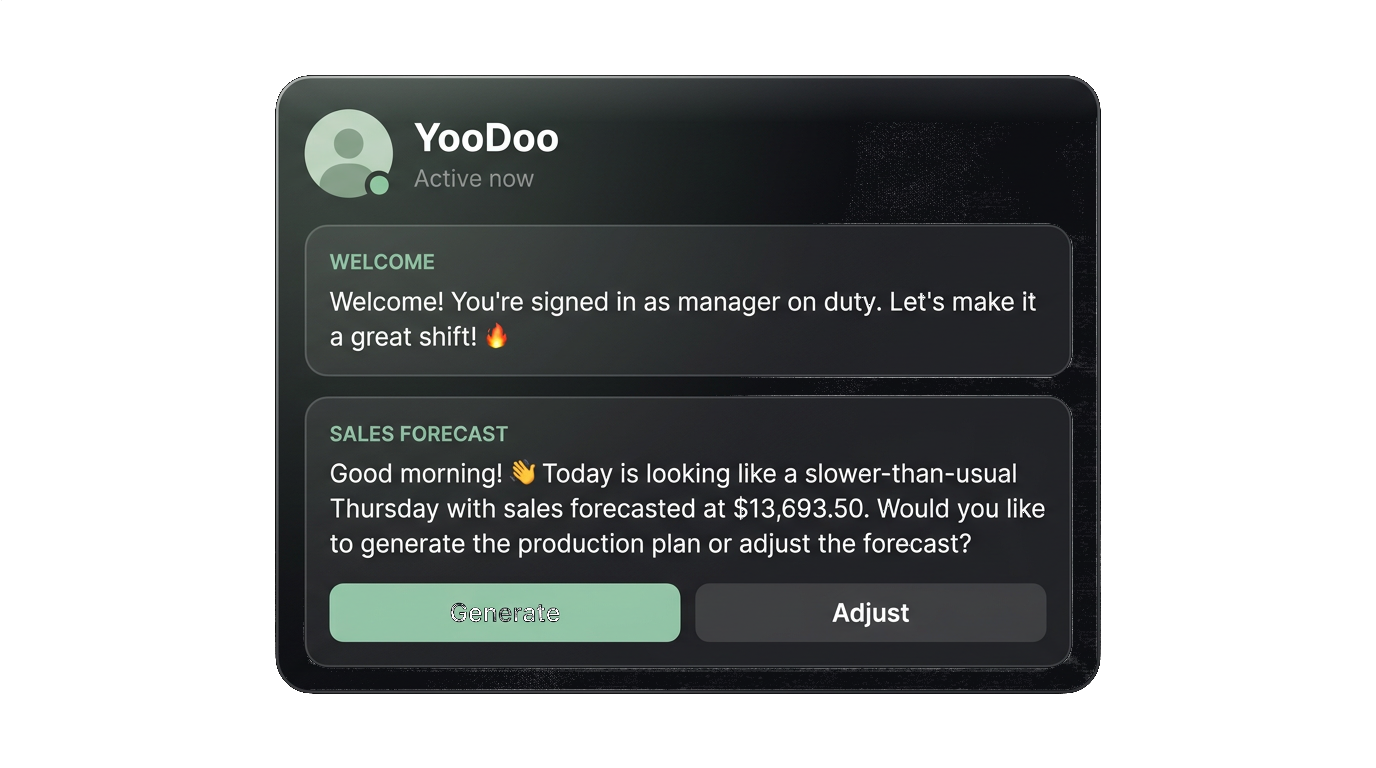Click "a great shift!" text
This screenshot has width=1376, height=768.
click(404, 337)
